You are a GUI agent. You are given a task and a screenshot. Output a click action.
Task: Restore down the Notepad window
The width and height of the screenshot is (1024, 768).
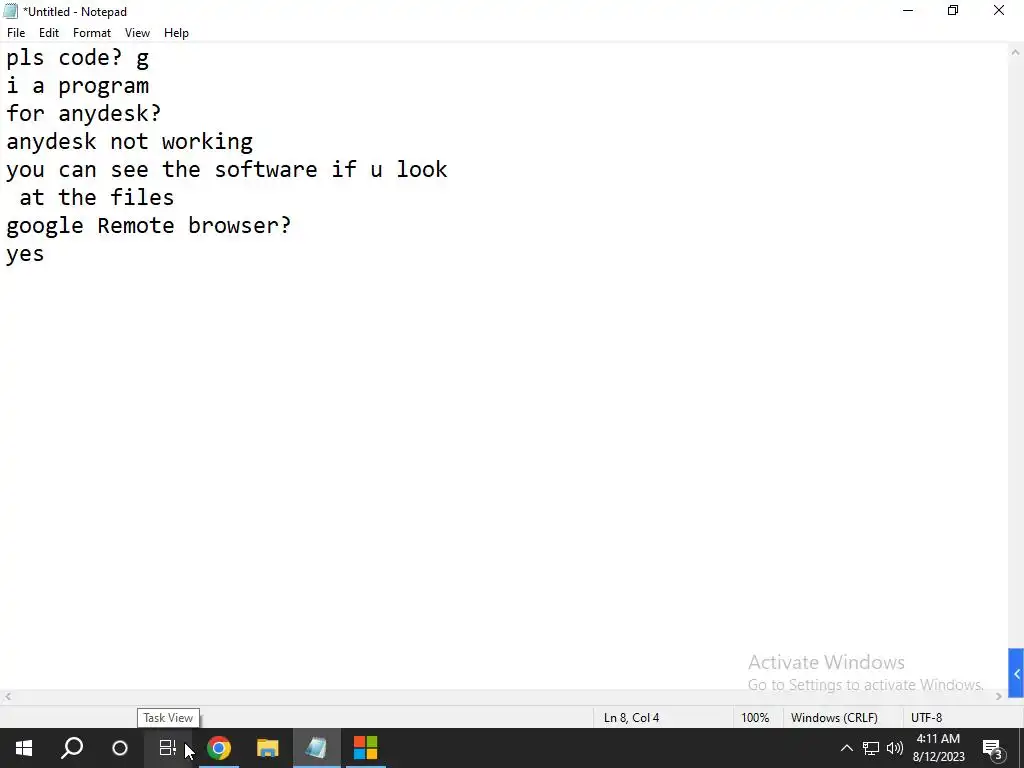(953, 10)
